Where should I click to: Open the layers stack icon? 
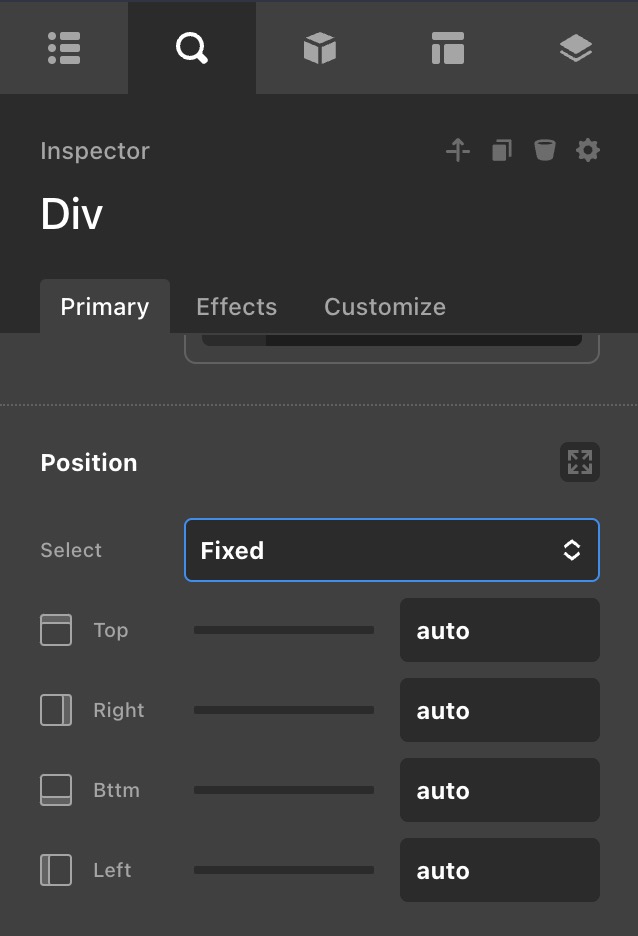tap(575, 48)
